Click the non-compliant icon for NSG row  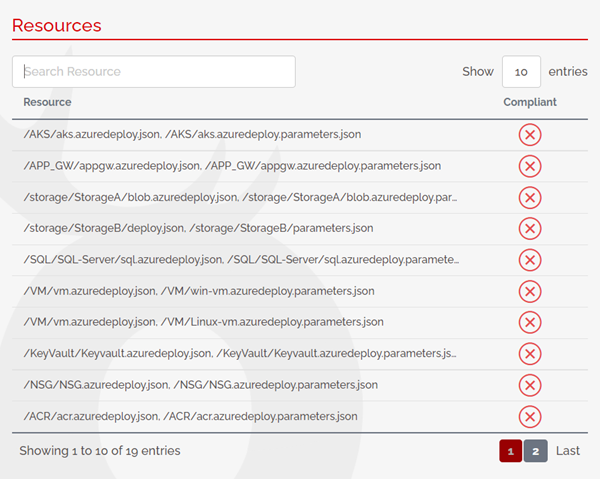530,385
